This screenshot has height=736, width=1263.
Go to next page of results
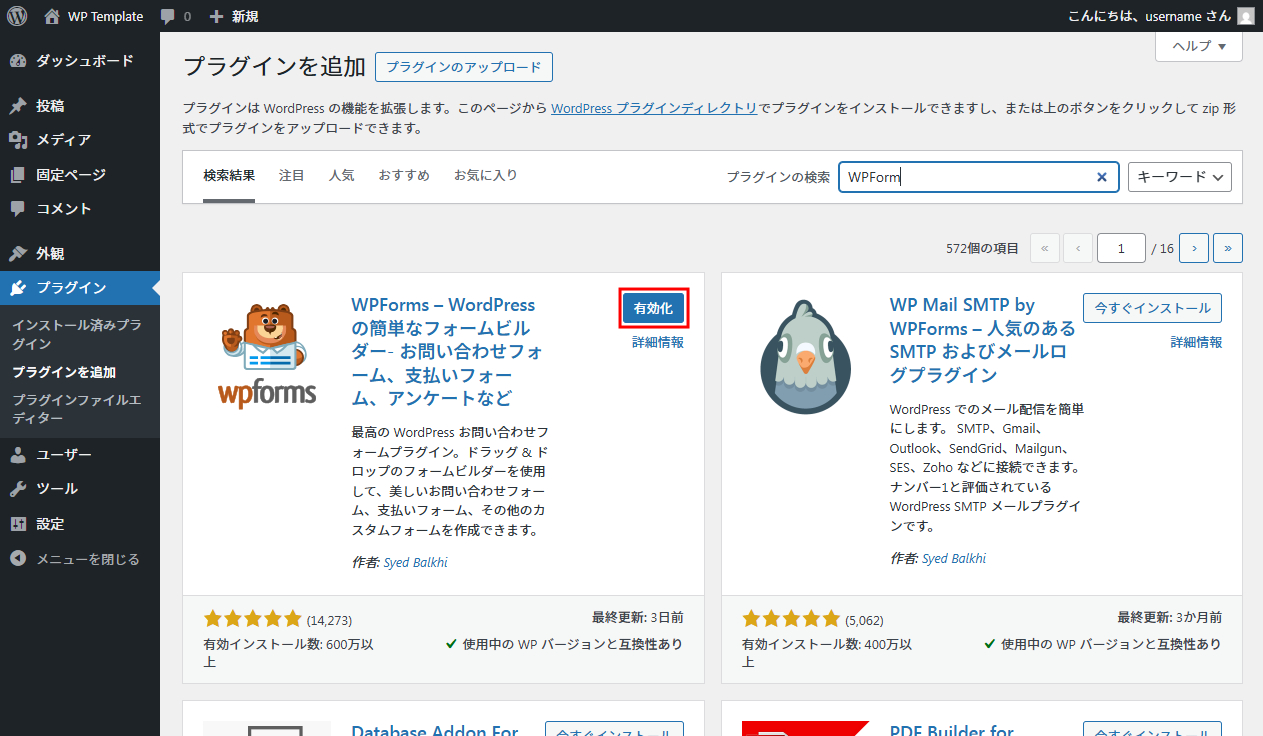(1194, 248)
